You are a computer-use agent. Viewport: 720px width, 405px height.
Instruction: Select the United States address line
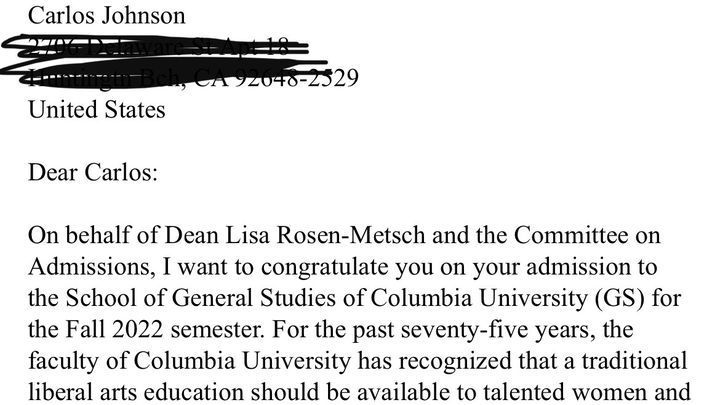tap(96, 109)
